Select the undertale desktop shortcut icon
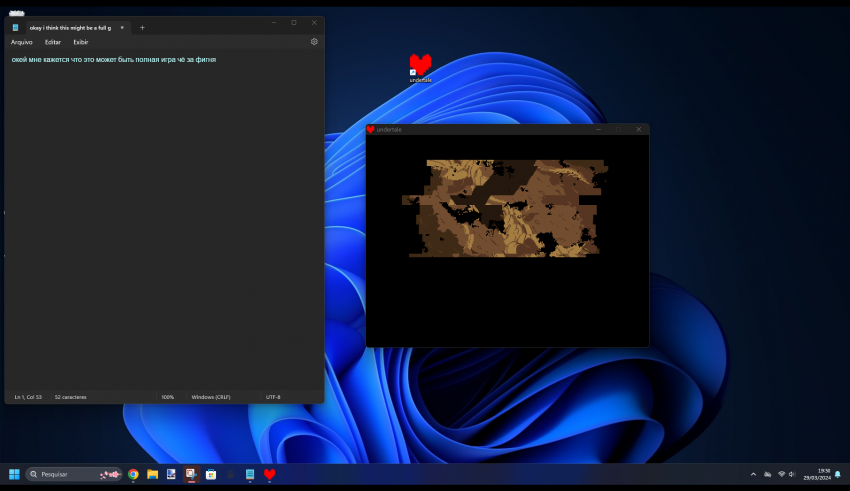850x491 pixels. 420,68
